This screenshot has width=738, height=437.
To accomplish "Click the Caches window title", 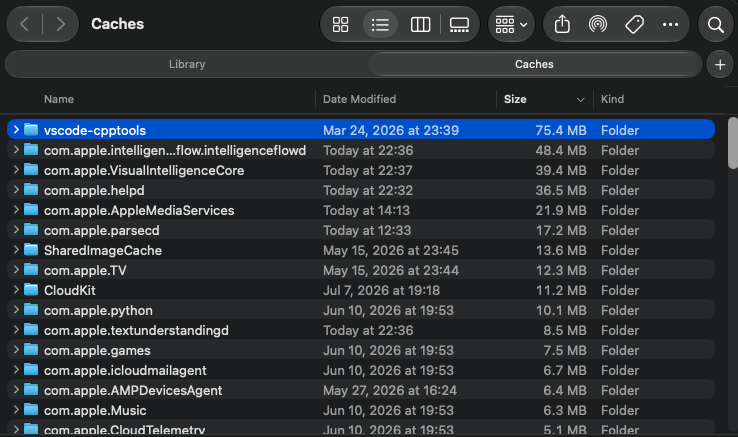I will tap(117, 24).
